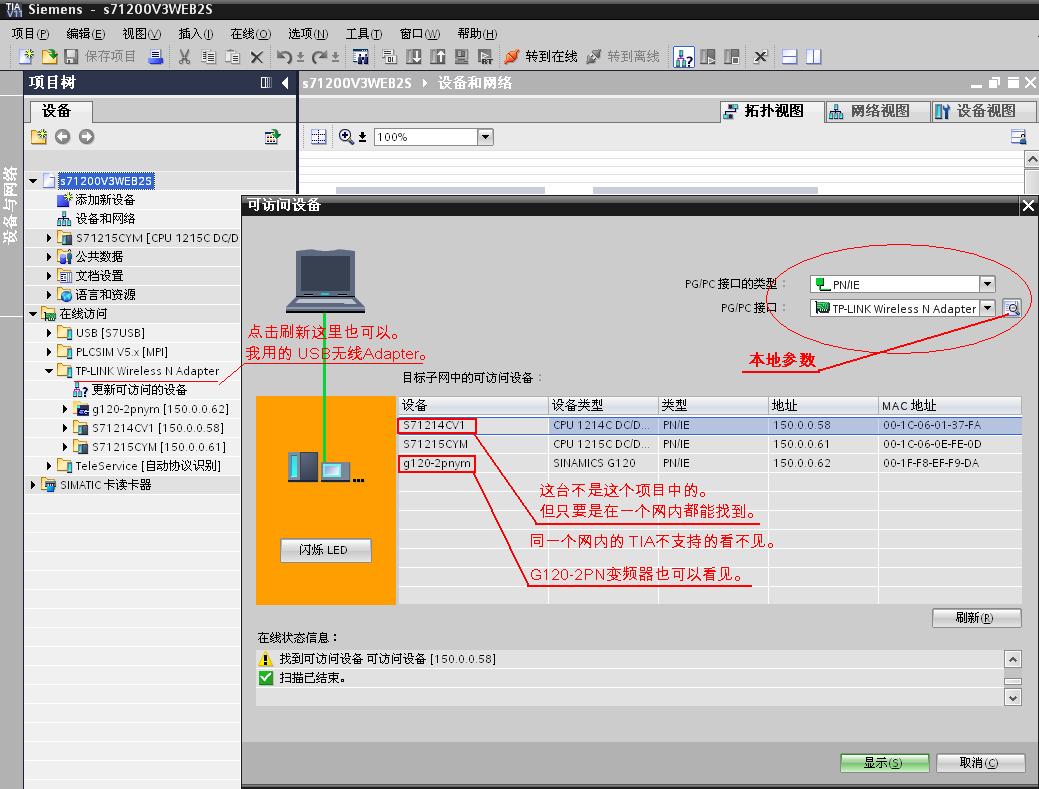The height and width of the screenshot is (789, 1039).
Task: Select the g120-2pnym row in device table
Action: [x=709, y=463]
